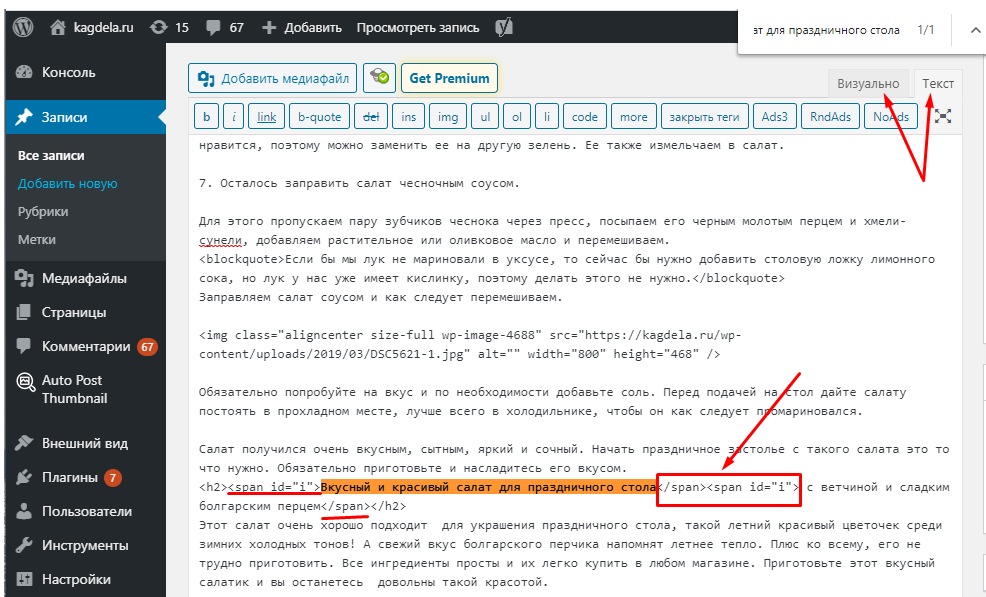Switch to the Визуально editor tab
986x597 pixels.
click(868, 83)
